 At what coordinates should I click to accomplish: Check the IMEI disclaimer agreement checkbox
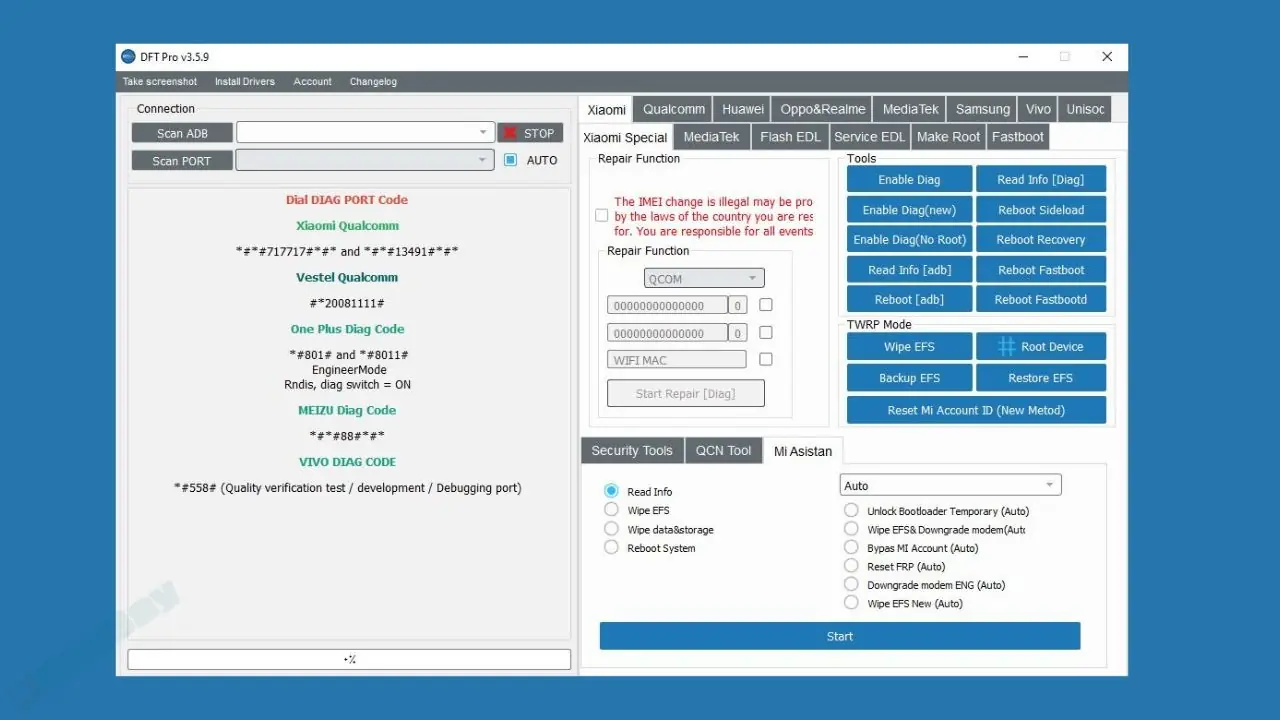point(601,216)
